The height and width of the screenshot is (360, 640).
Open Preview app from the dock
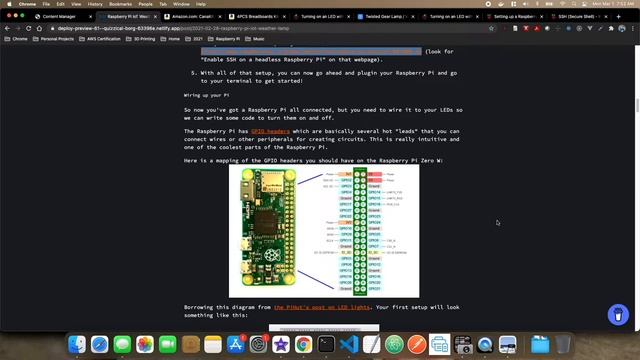507,344
